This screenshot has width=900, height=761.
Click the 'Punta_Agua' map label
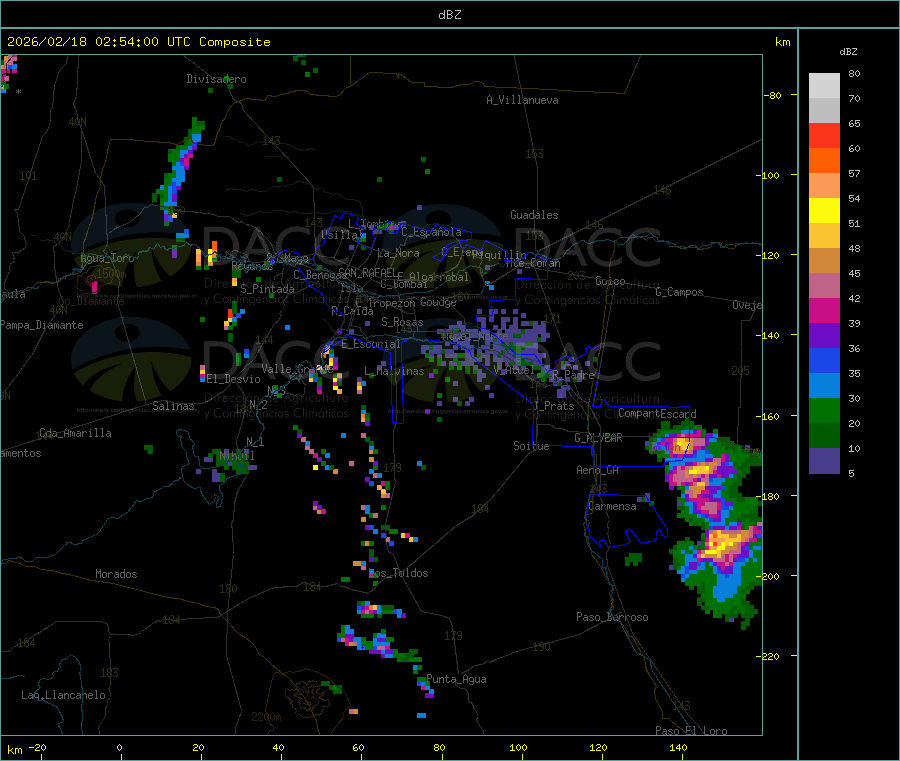(456, 679)
